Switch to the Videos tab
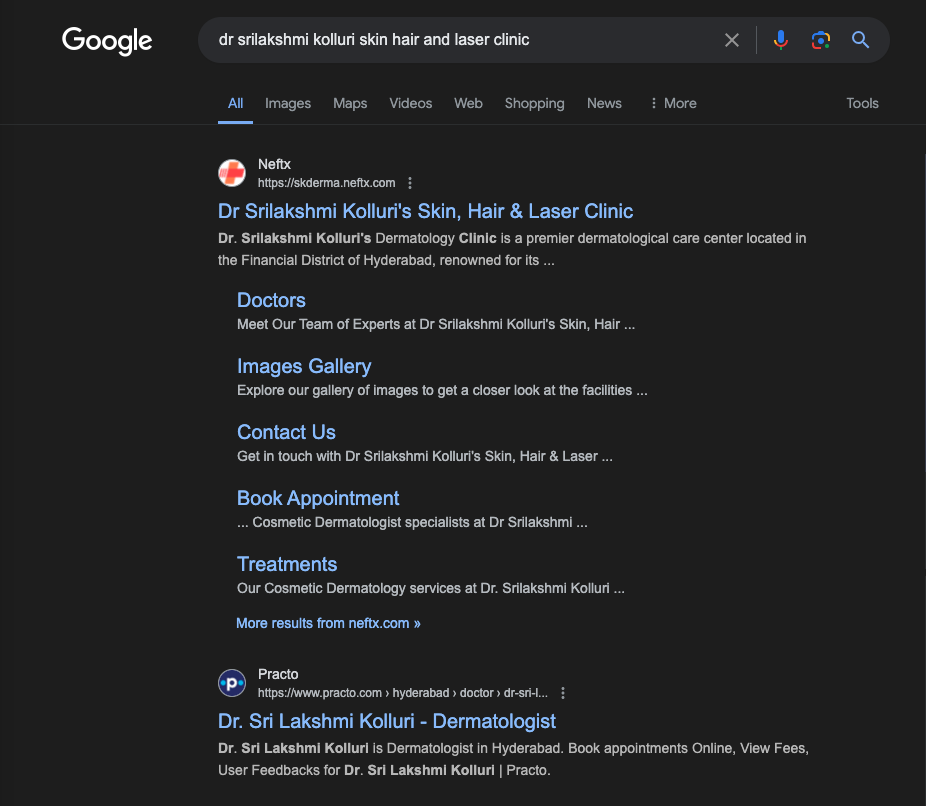926x806 pixels. click(410, 103)
